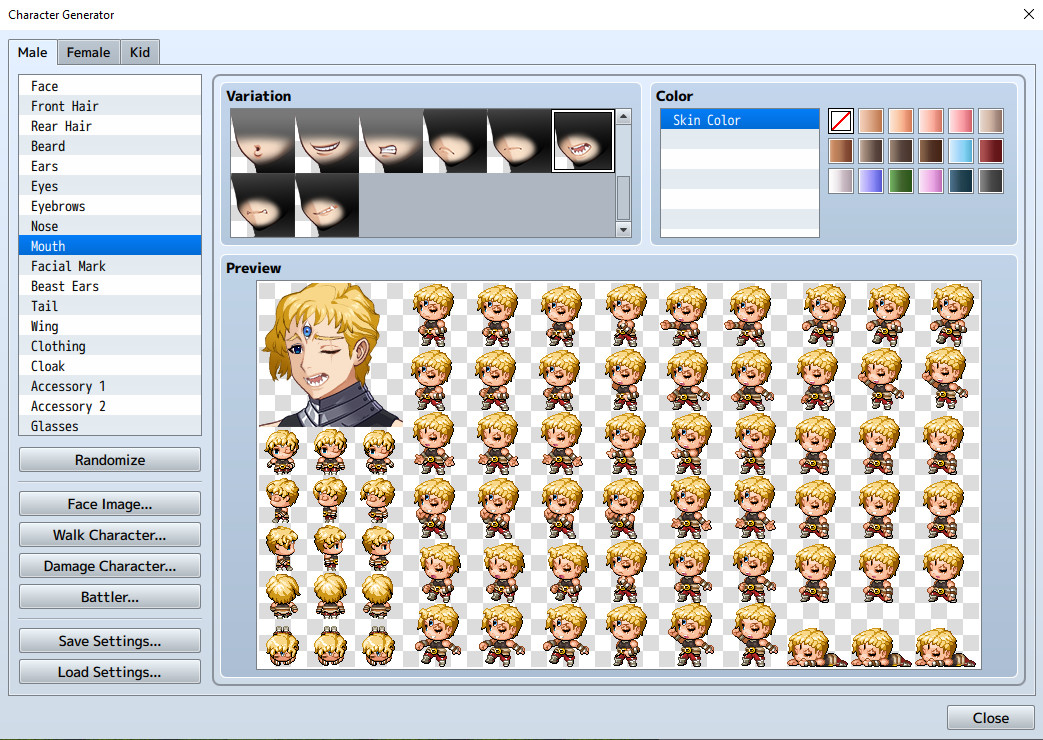This screenshot has height=740, width=1043.
Task: Choose the clenched teeth mouth variation
Action: click(391, 140)
